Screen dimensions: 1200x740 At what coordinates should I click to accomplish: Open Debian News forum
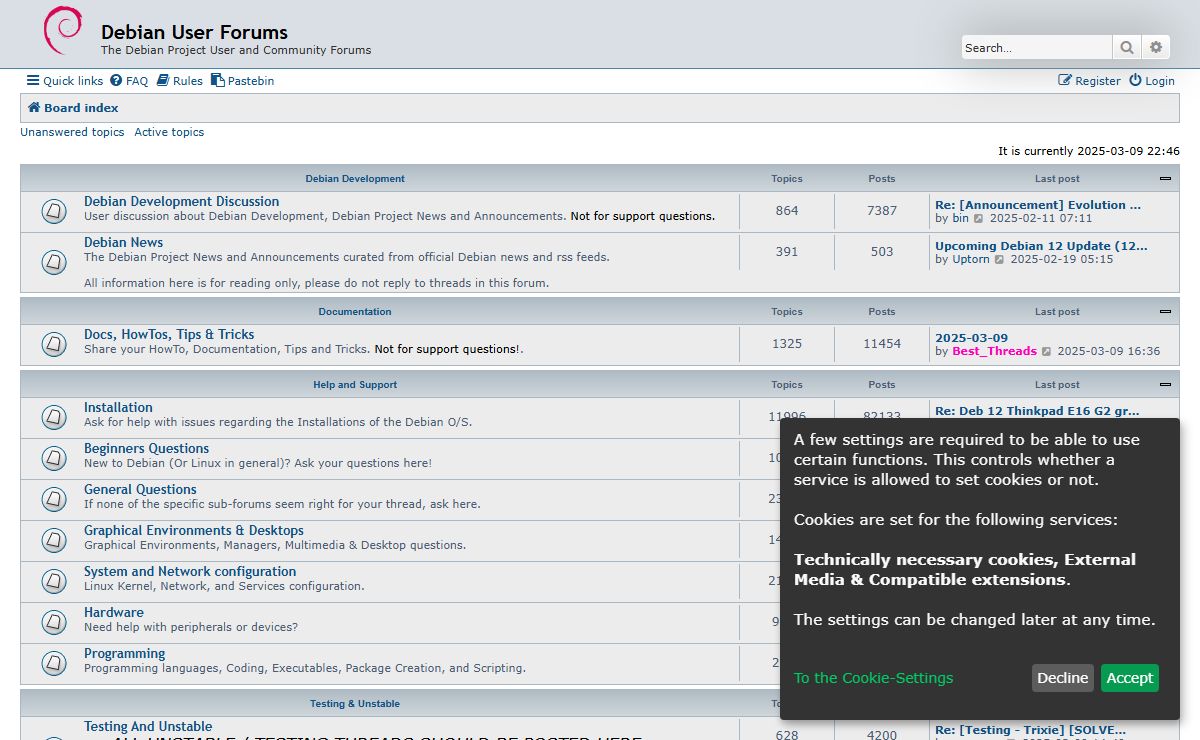click(x=123, y=243)
